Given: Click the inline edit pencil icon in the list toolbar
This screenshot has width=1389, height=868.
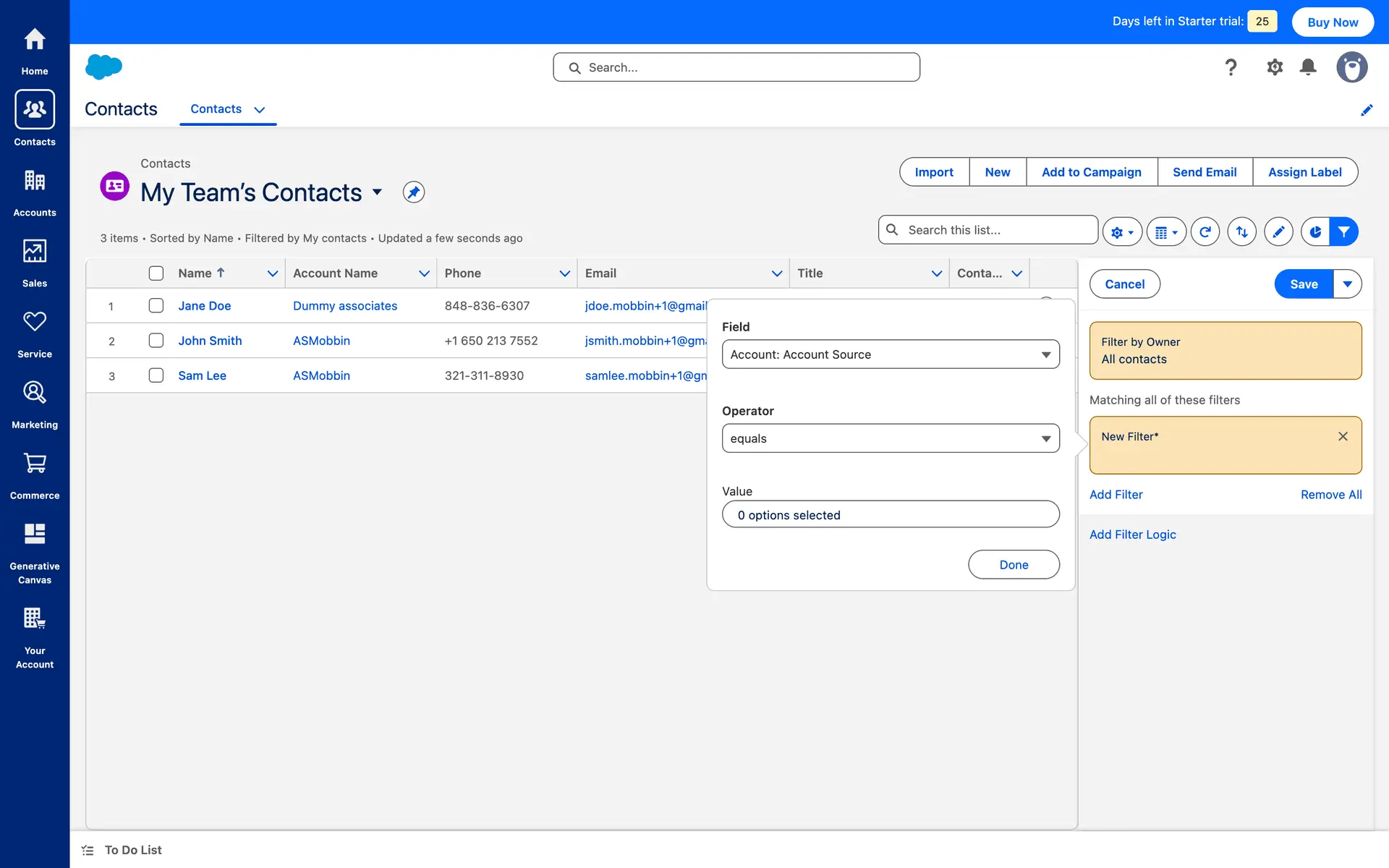Looking at the screenshot, I should [x=1278, y=232].
